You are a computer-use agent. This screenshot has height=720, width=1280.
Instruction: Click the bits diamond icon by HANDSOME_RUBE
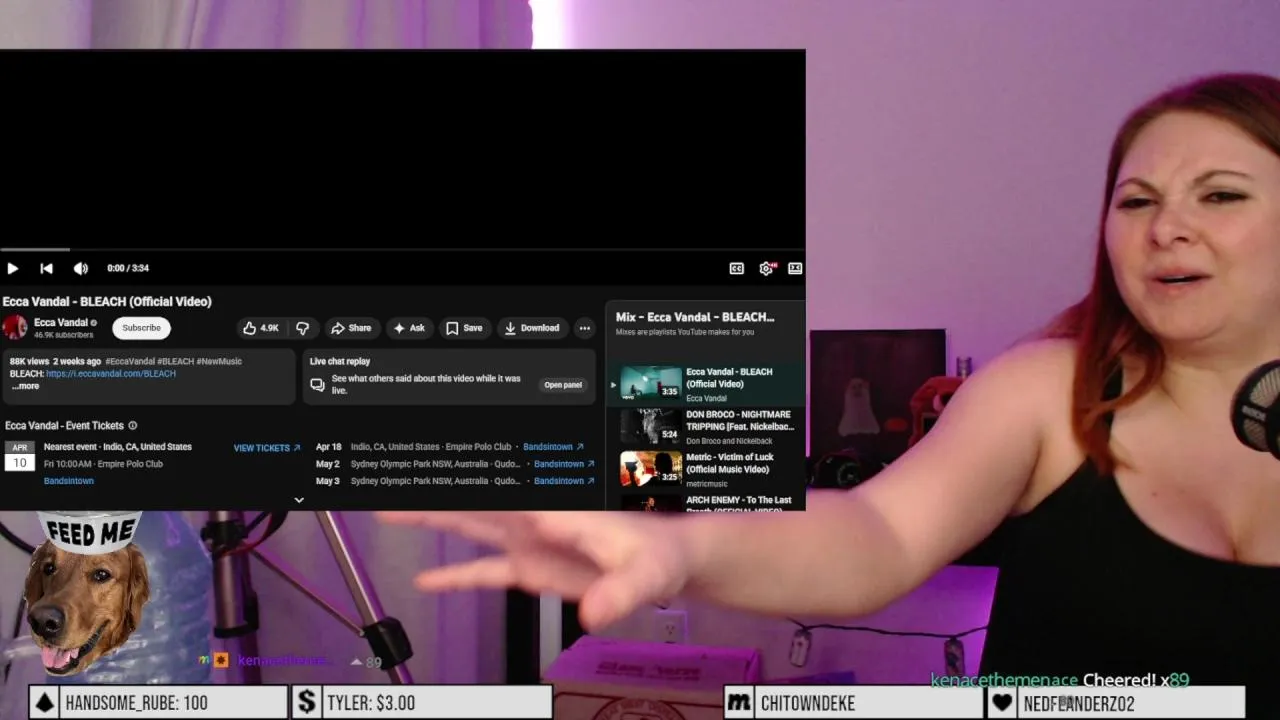44,703
